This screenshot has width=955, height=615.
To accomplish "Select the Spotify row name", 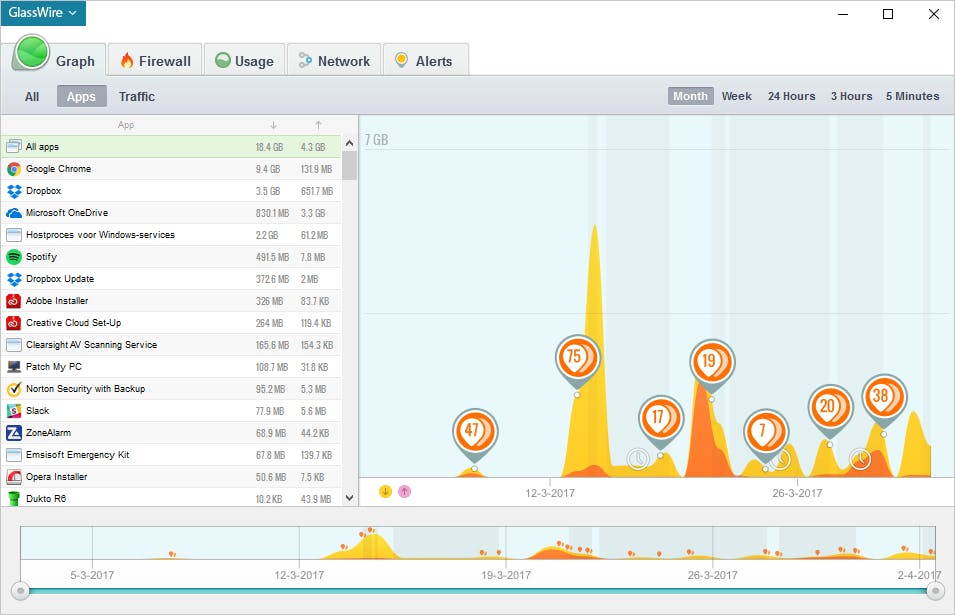I will tap(41, 257).
